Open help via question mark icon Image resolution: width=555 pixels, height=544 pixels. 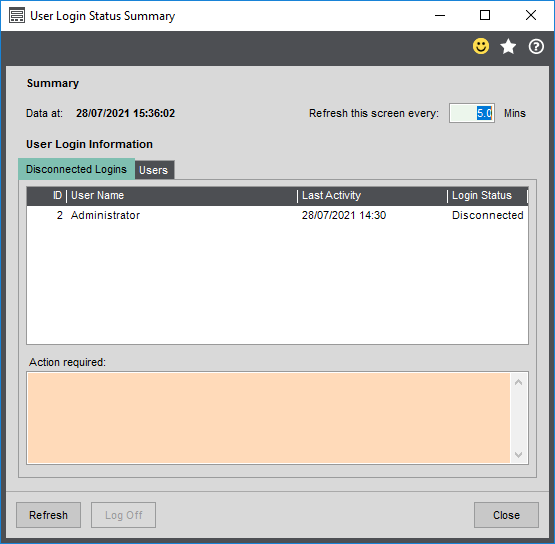[x=536, y=46]
